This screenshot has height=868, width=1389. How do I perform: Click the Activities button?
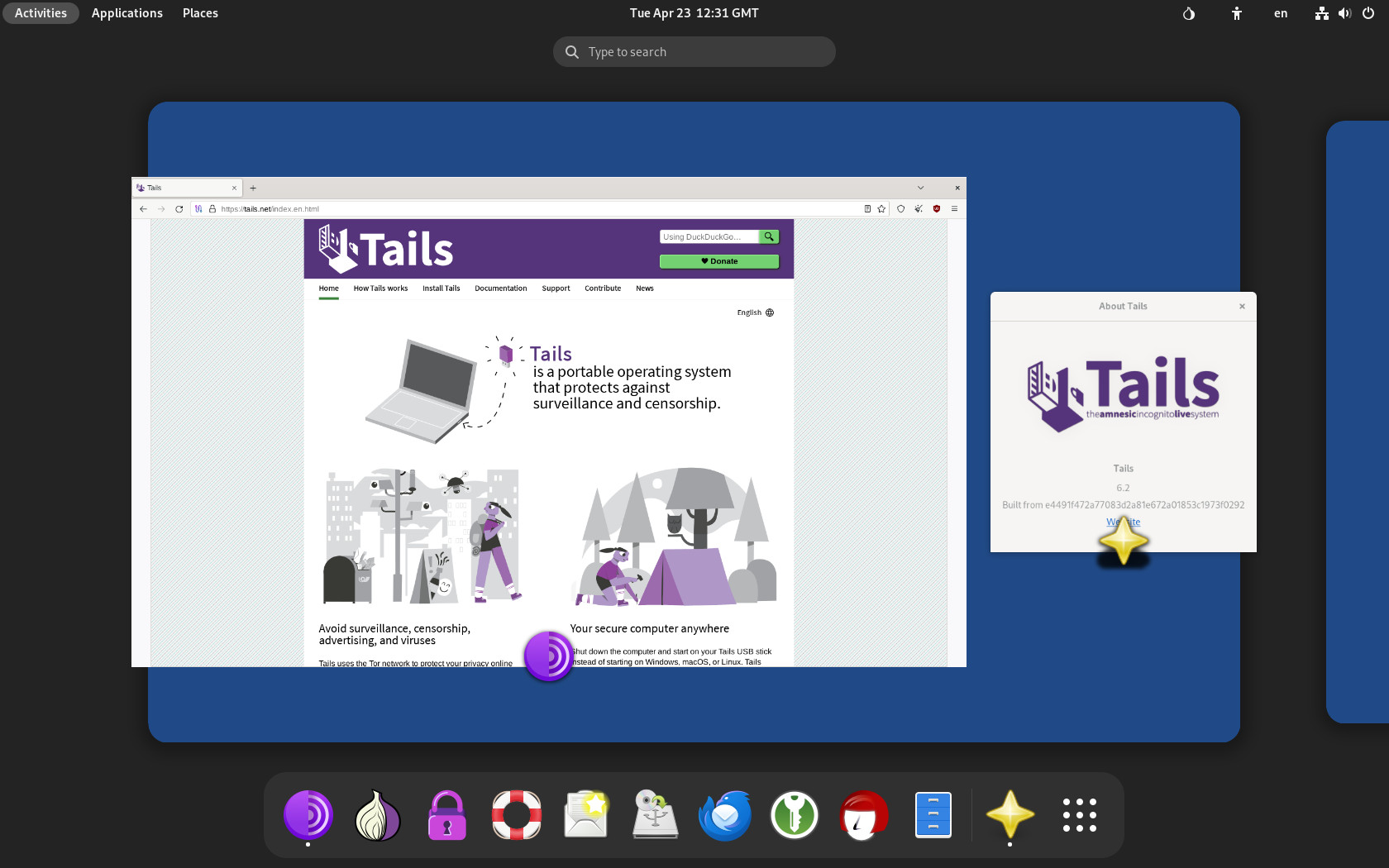tap(41, 13)
